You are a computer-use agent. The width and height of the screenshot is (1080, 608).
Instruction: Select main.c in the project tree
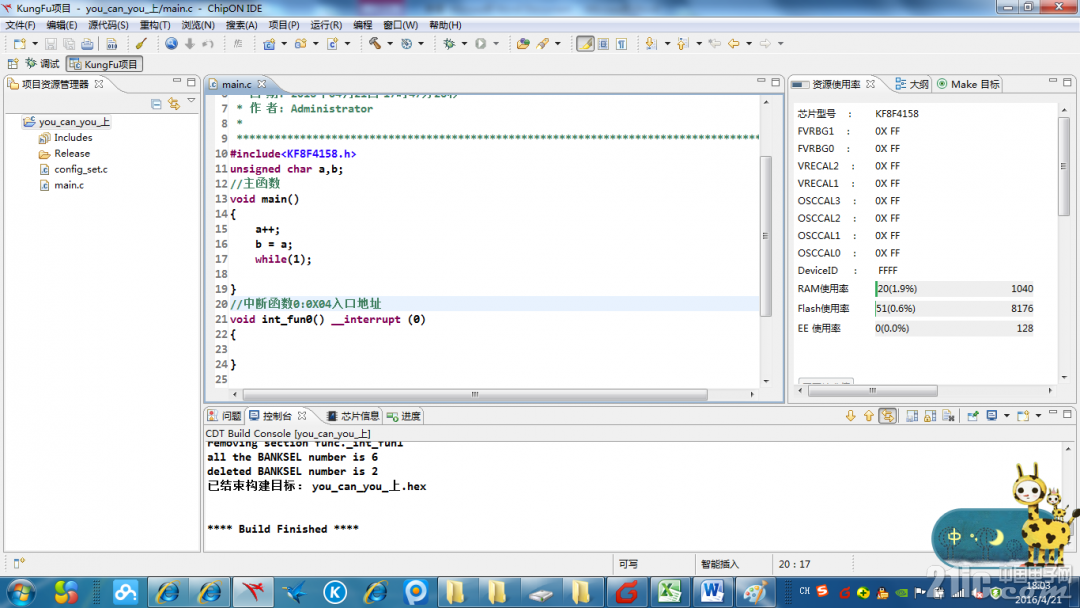point(69,185)
